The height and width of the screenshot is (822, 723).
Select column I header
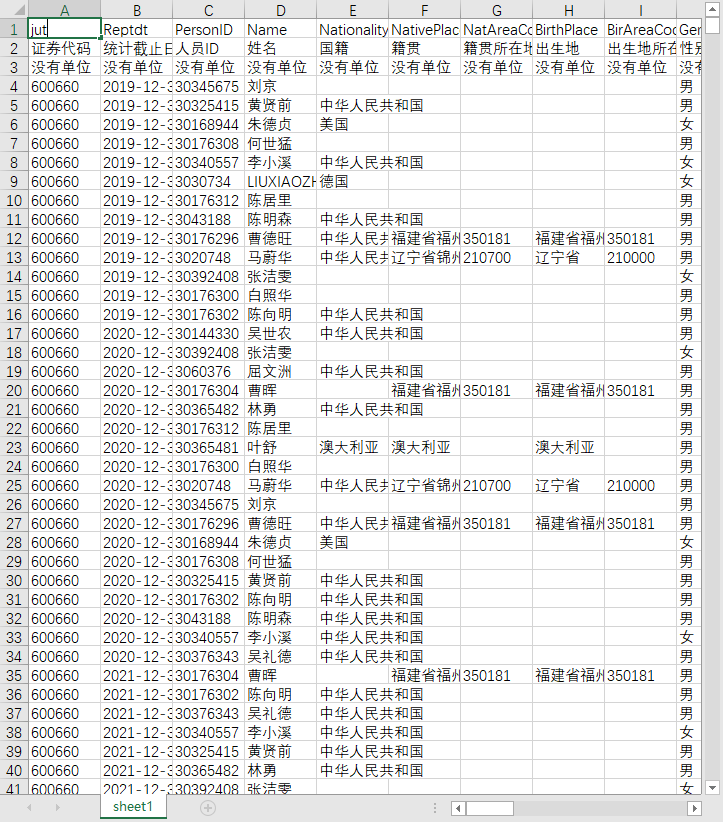click(640, 10)
